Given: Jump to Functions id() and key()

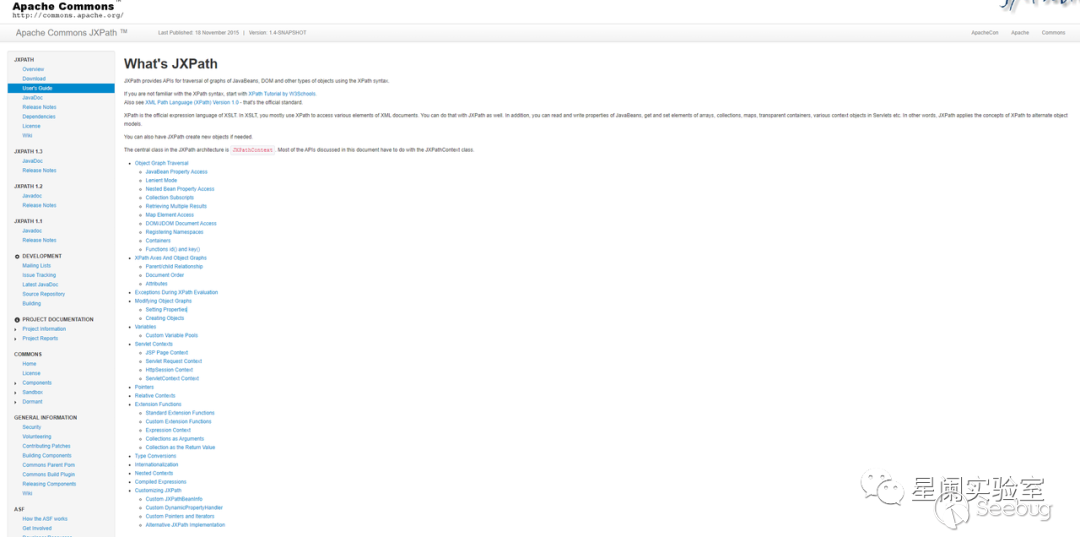Looking at the screenshot, I should coord(173,249).
